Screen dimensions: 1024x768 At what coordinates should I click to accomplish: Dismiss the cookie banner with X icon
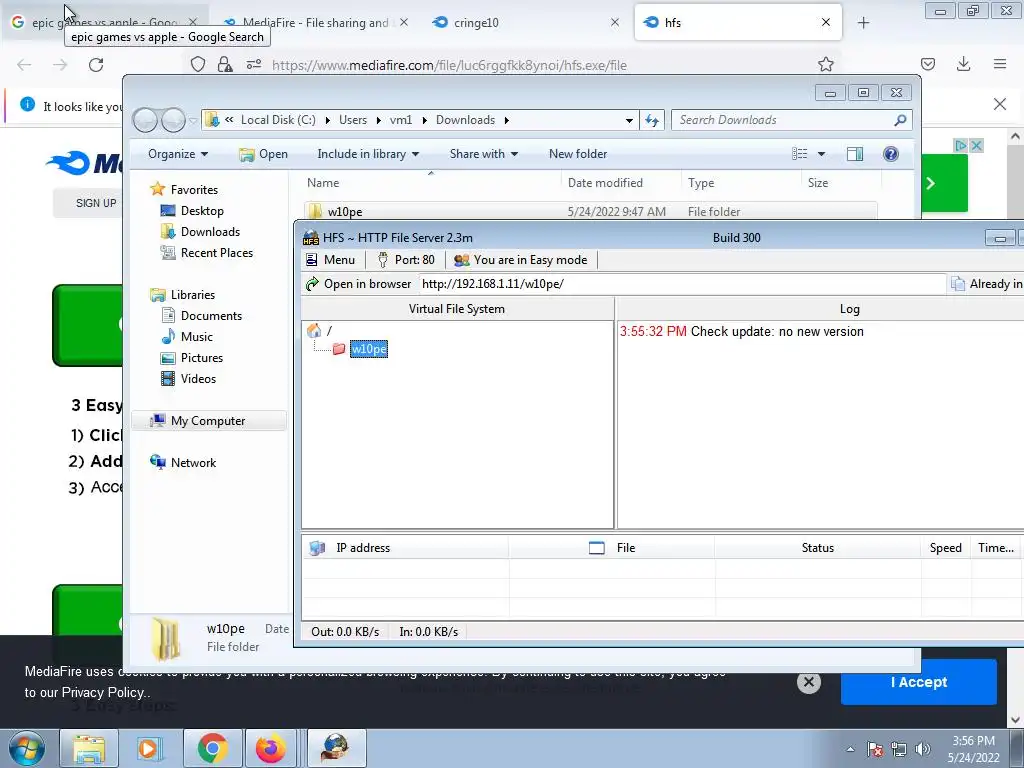(x=808, y=682)
